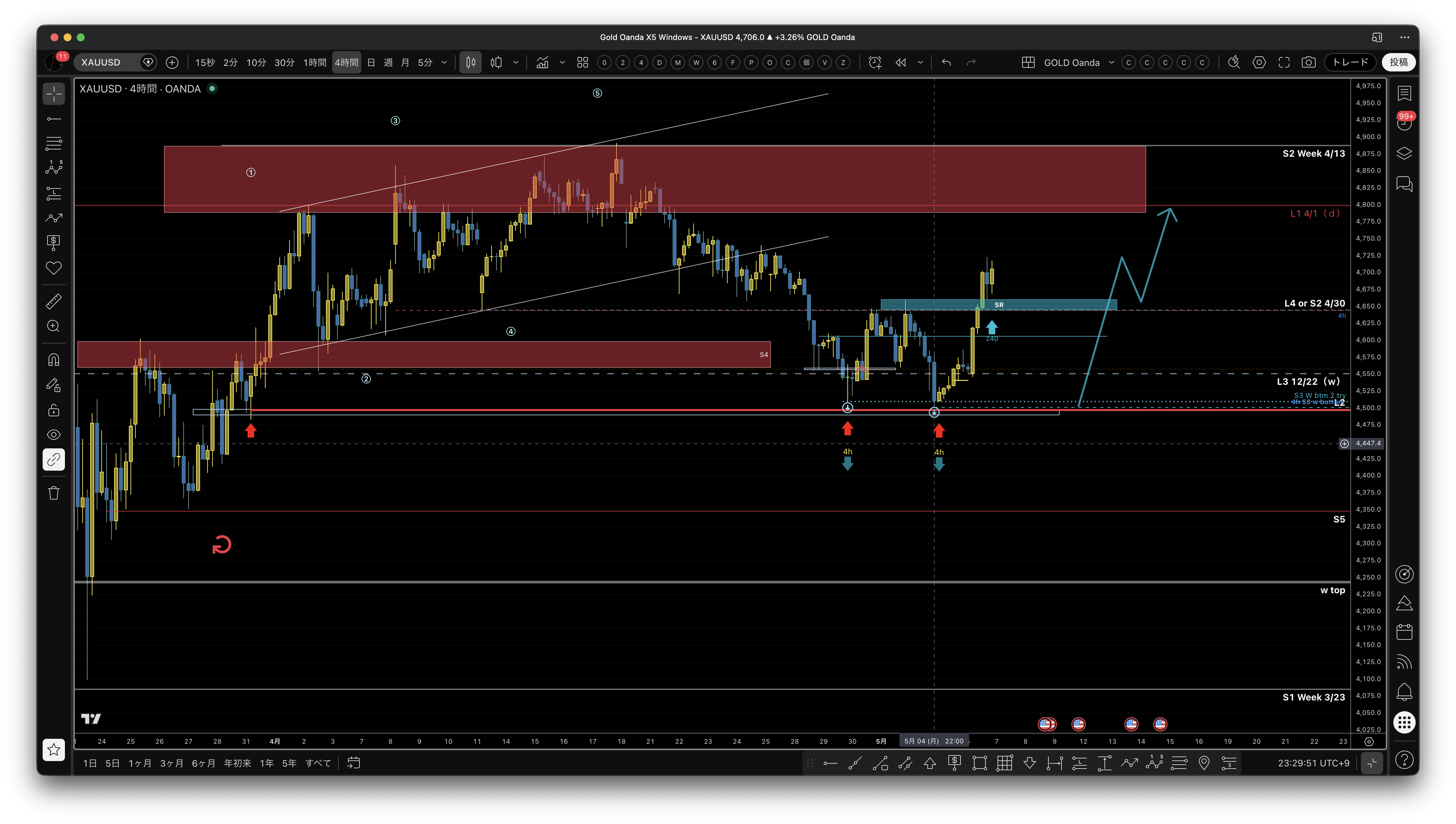Image resolution: width=1456 pixels, height=824 pixels.
Task: Open the help center question mark
Action: (1405, 759)
